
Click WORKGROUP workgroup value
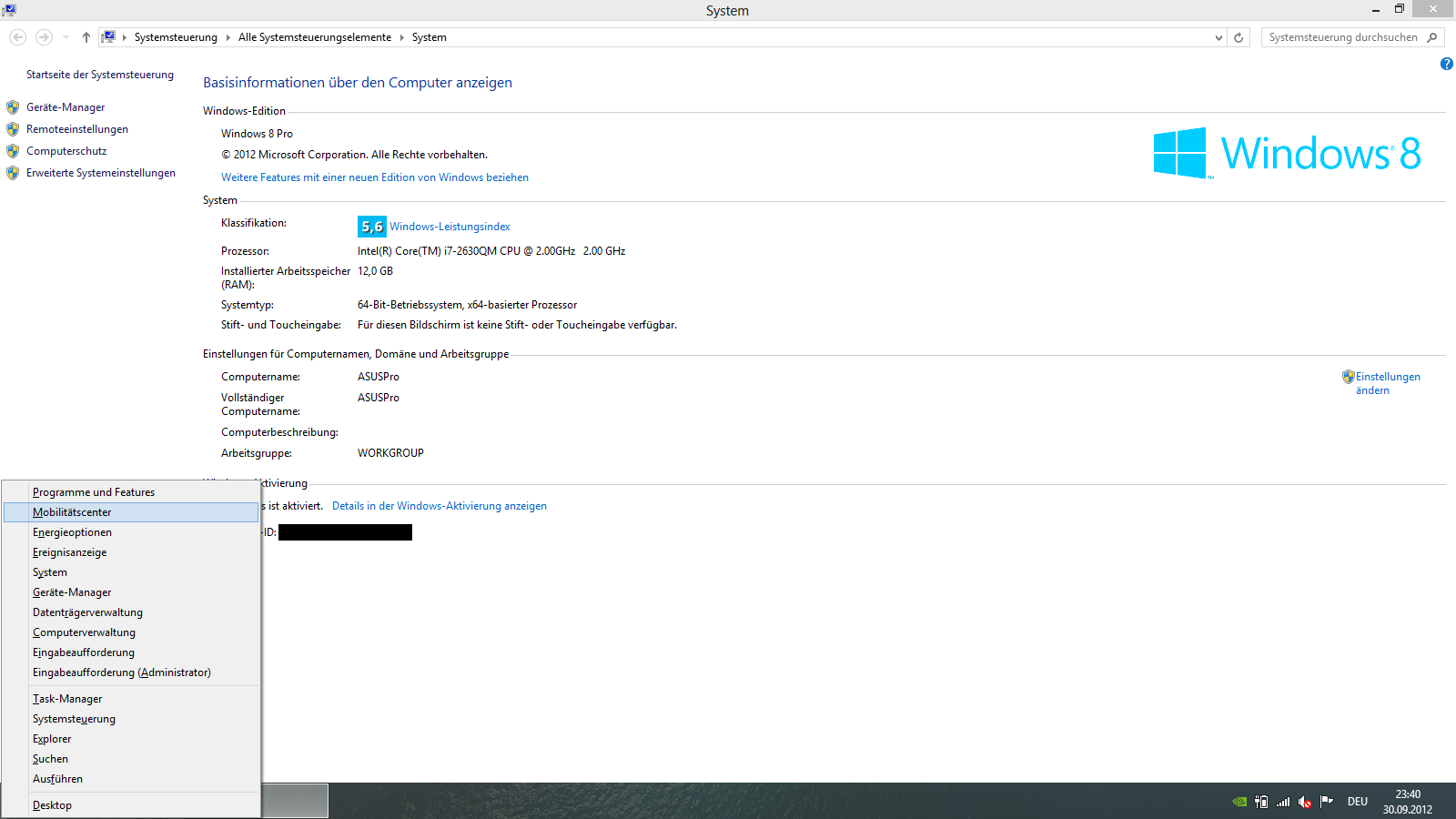pyautogui.click(x=390, y=453)
